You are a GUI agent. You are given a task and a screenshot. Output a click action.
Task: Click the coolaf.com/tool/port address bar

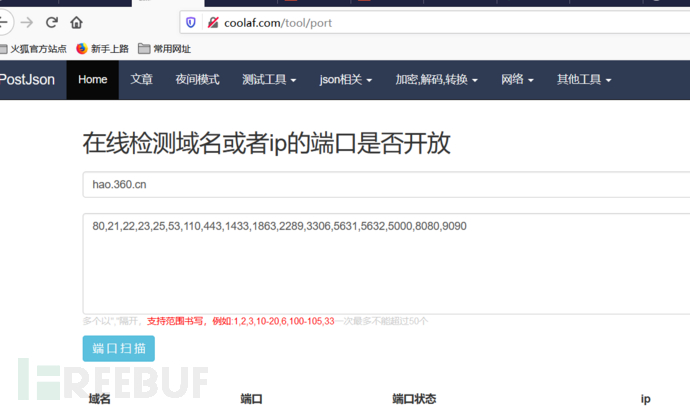(435, 22)
